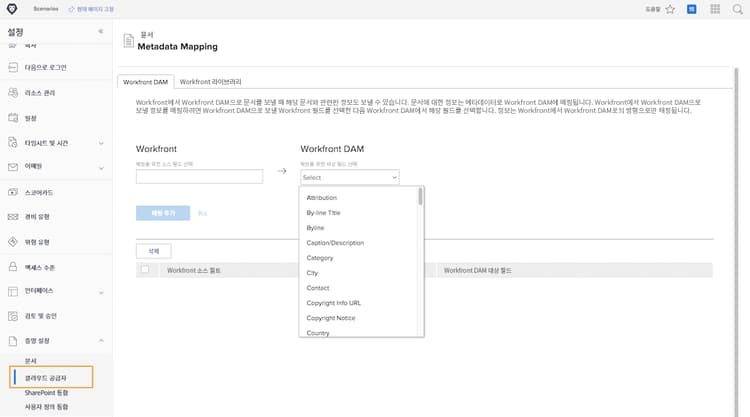This screenshot has height=417, width=750.
Task: Open the search magnifier icon
Action: (738, 9)
